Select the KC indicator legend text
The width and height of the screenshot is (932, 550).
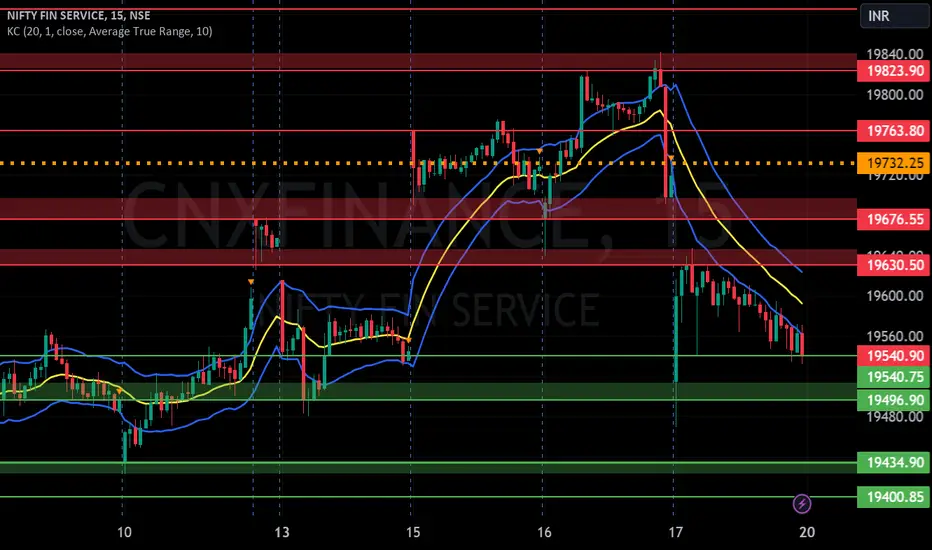[x=109, y=32]
